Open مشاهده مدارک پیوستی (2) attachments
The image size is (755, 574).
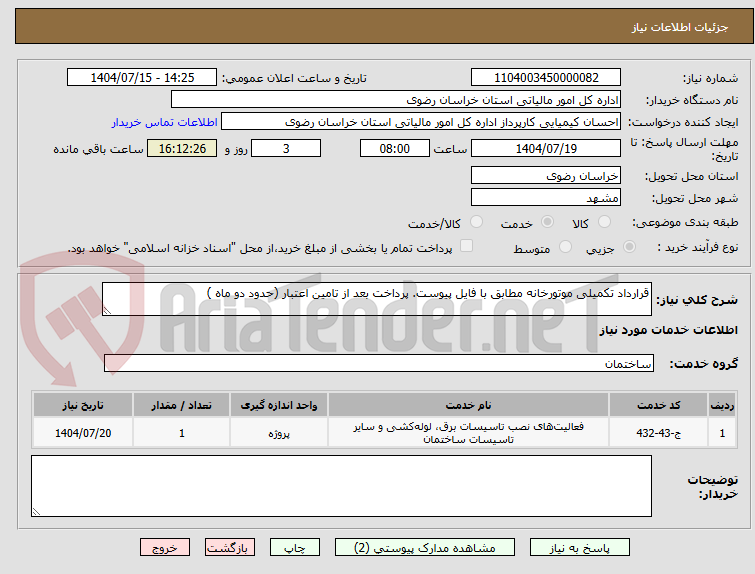tap(425, 548)
